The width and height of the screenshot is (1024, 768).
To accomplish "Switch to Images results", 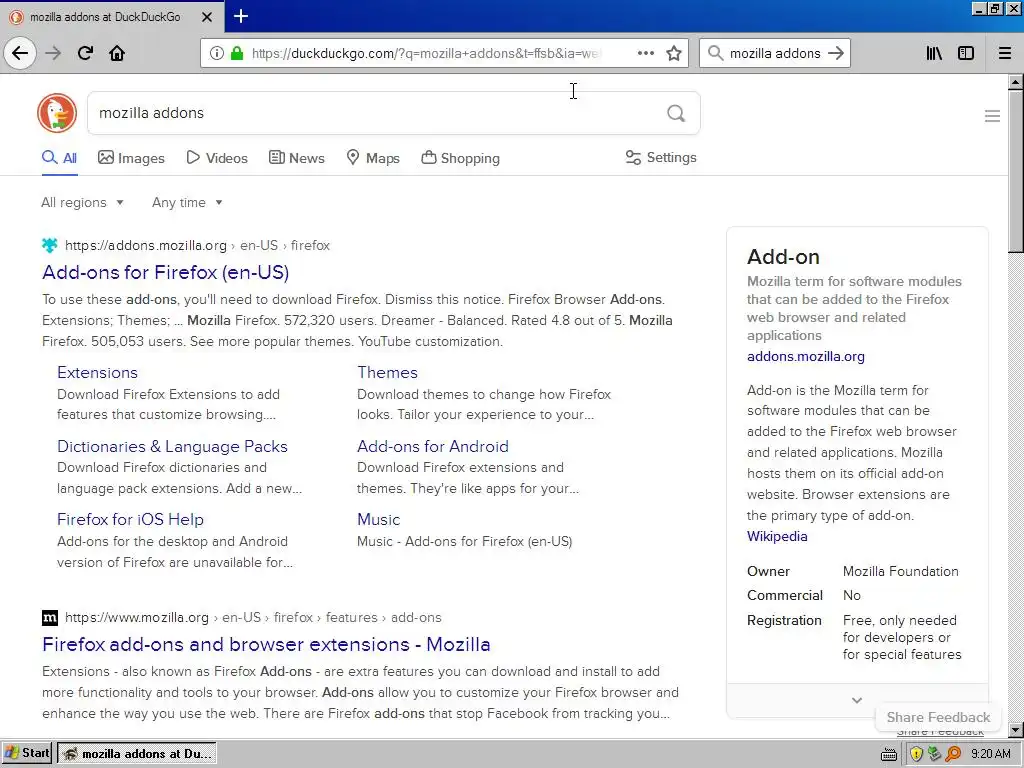I will click(x=131, y=158).
